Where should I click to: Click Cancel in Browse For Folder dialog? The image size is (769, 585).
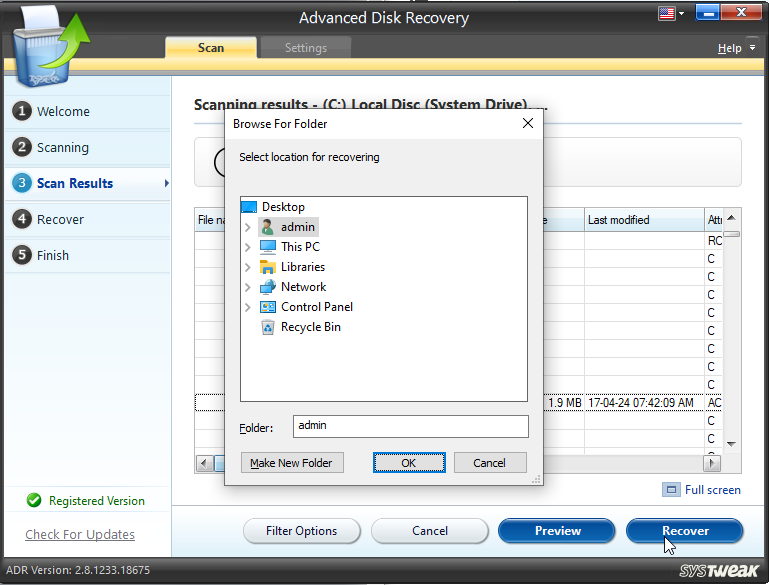point(489,463)
